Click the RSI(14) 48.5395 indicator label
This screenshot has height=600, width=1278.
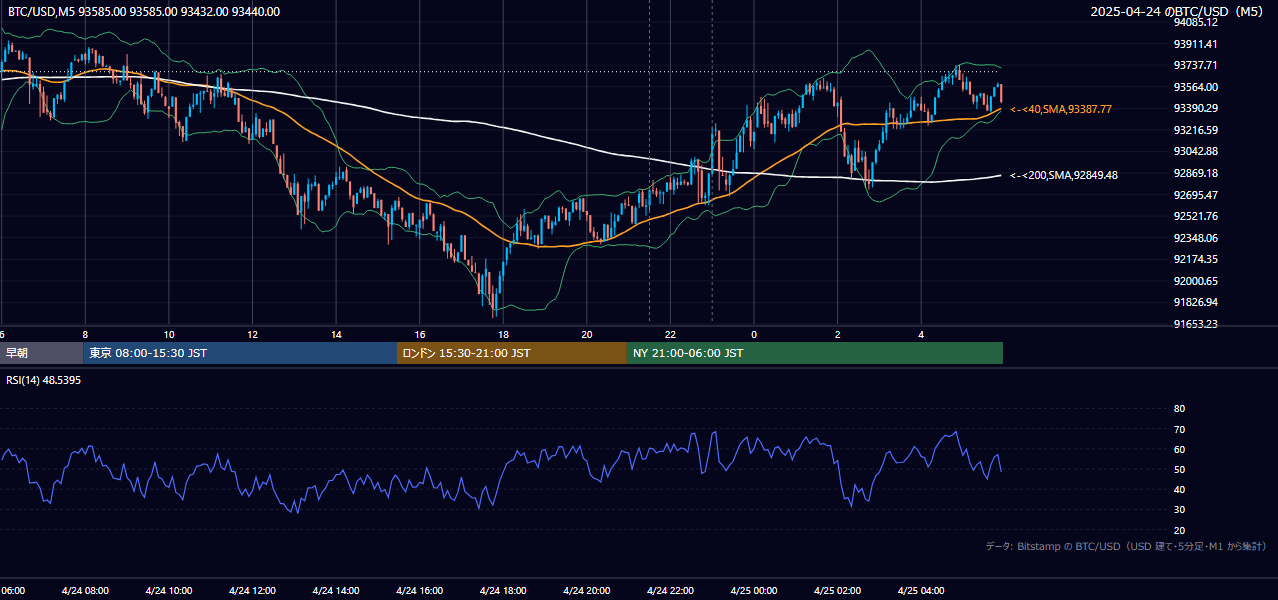pos(43,381)
